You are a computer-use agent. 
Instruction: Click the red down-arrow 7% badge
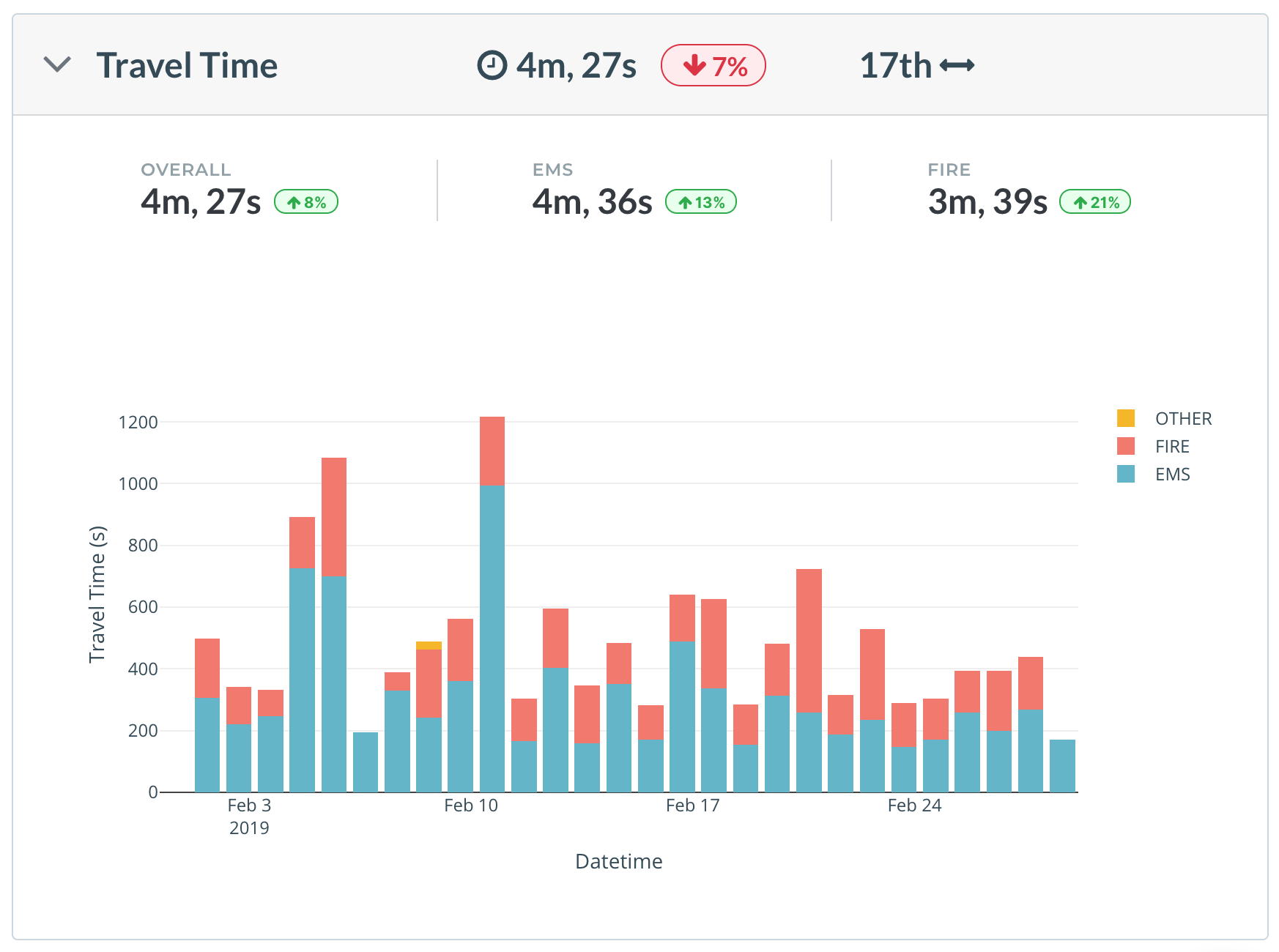[x=713, y=66]
